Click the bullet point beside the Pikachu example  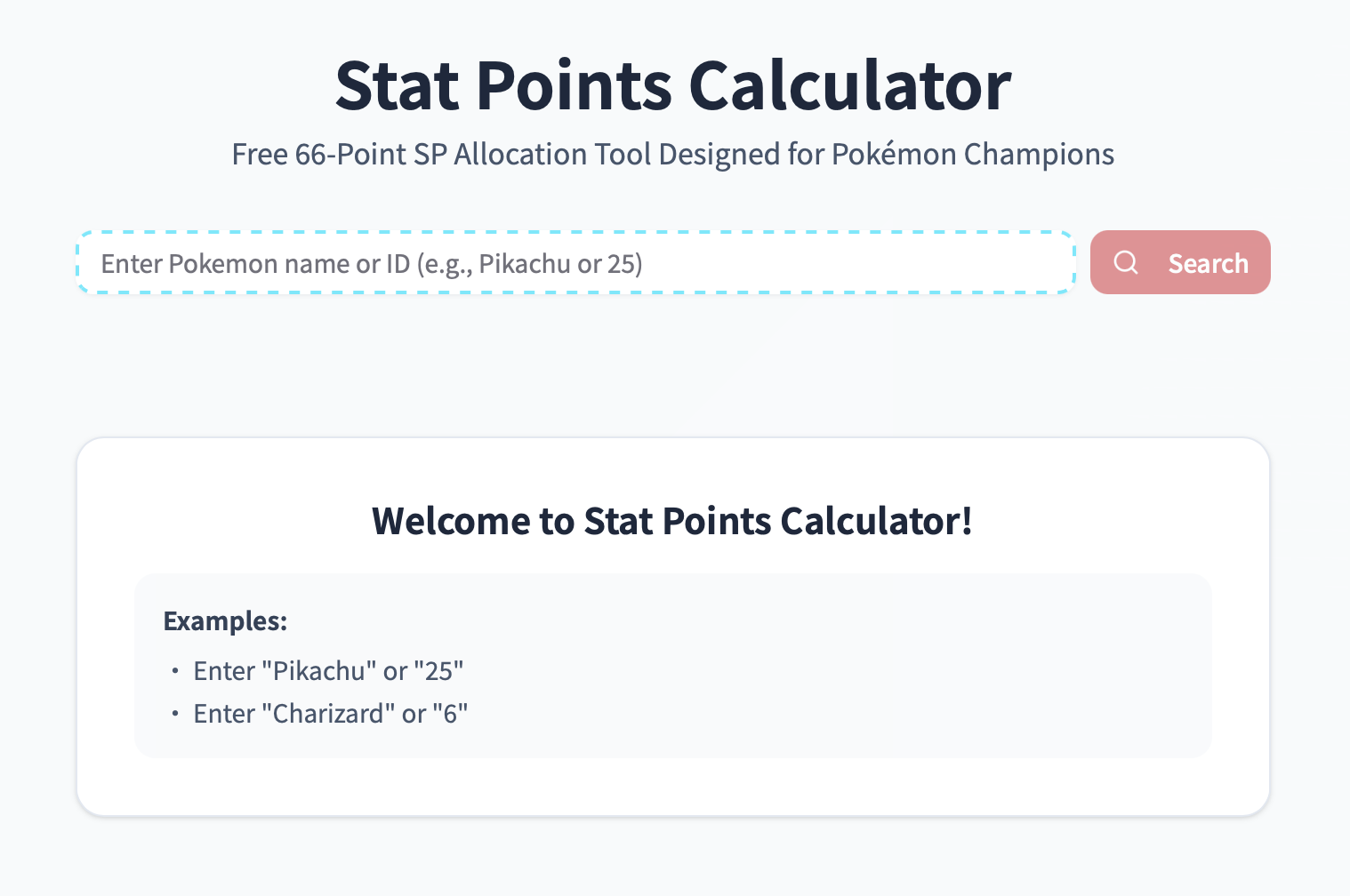coord(174,672)
